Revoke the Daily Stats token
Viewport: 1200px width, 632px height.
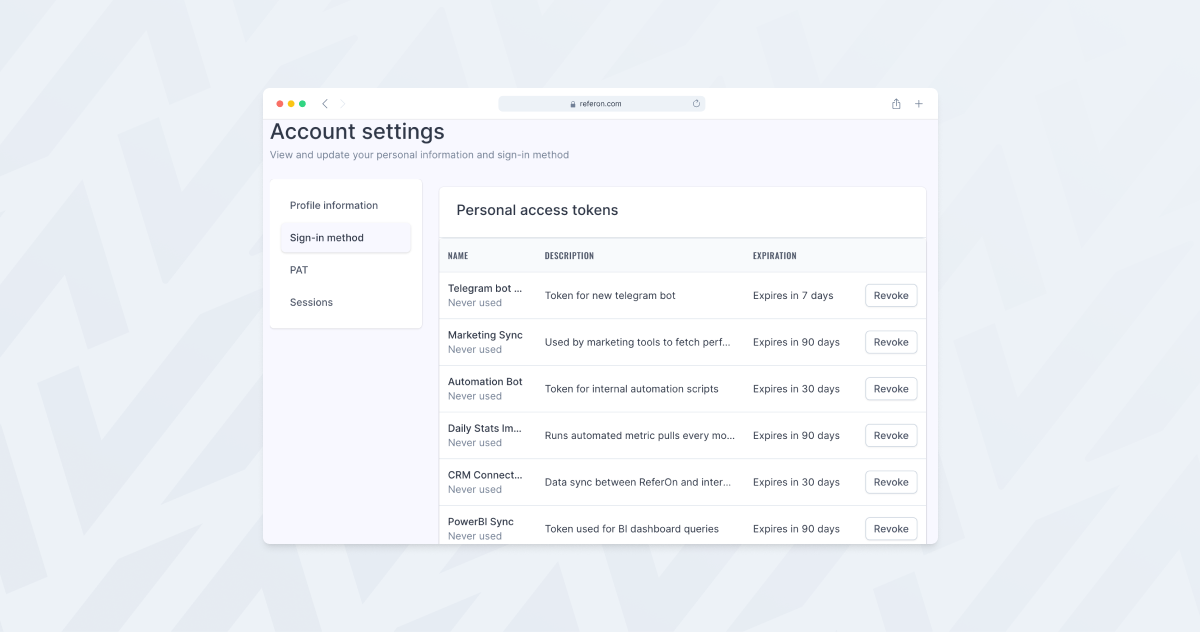tap(890, 436)
